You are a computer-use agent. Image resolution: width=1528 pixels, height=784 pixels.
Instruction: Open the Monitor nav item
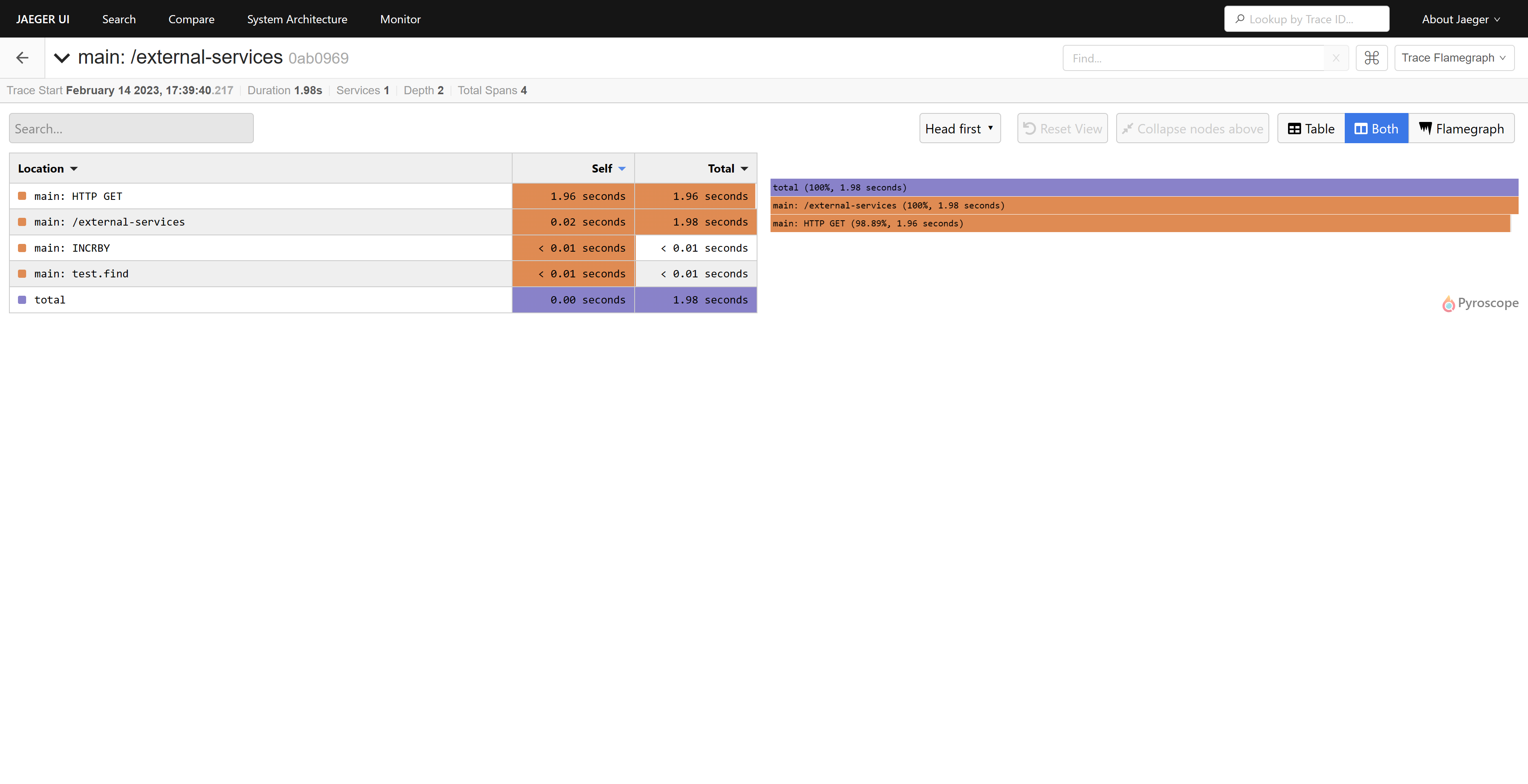pos(400,19)
